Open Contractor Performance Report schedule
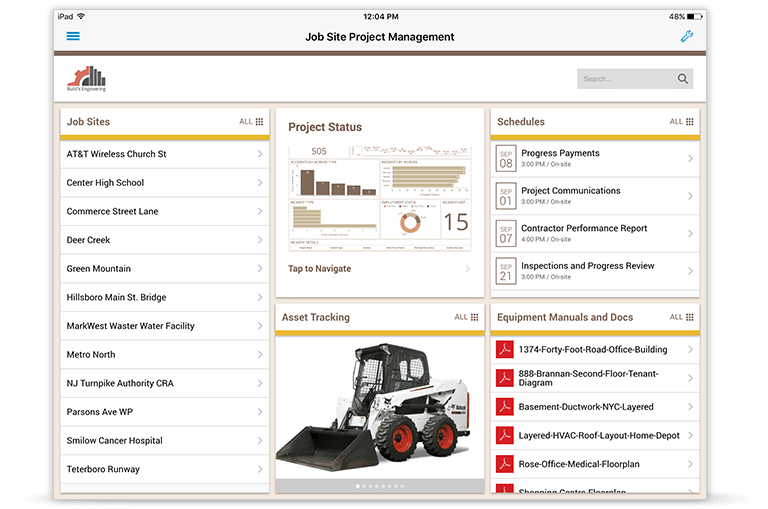 (x=584, y=229)
